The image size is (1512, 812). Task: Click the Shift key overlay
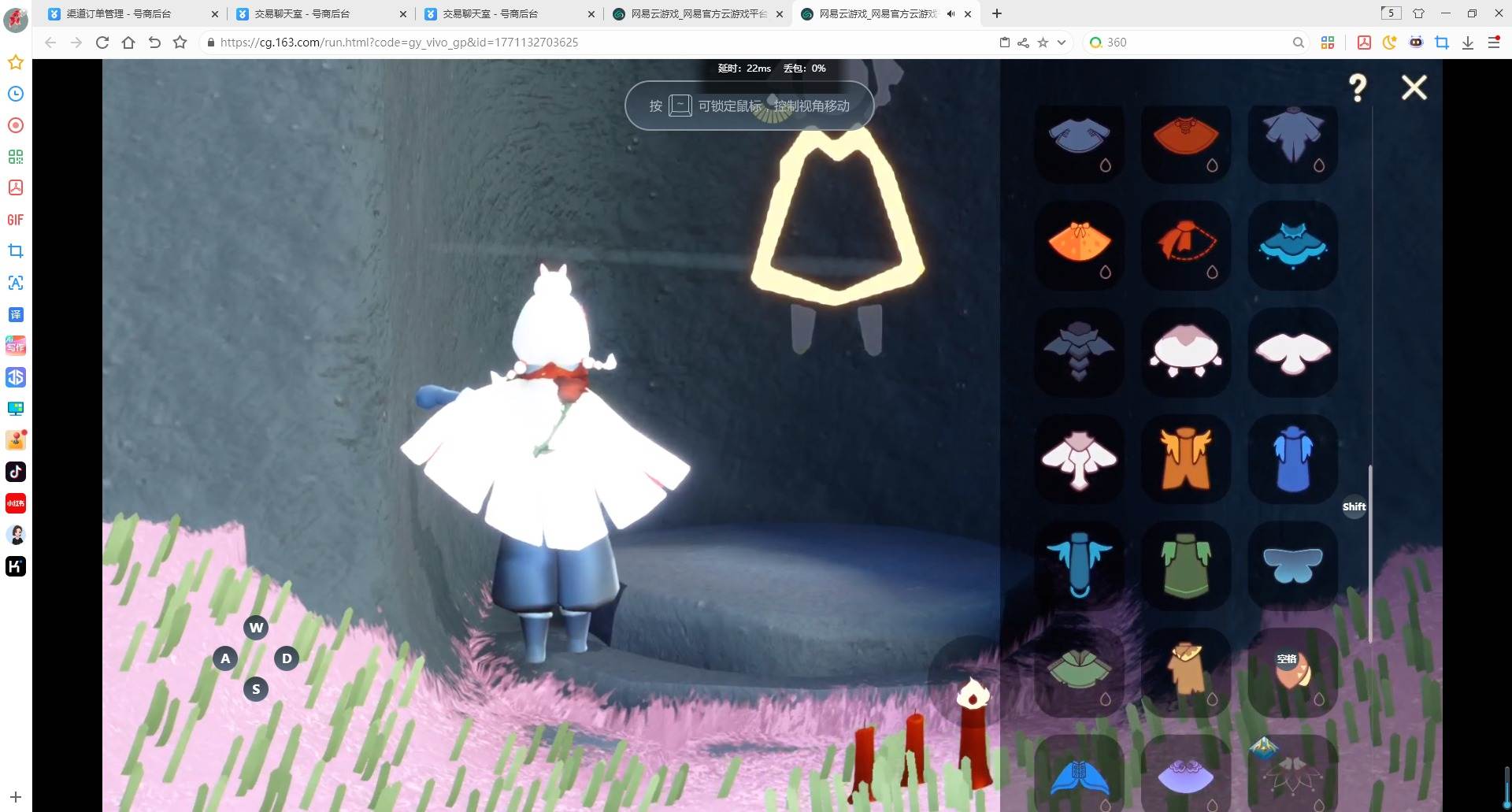tap(1354, 506)
